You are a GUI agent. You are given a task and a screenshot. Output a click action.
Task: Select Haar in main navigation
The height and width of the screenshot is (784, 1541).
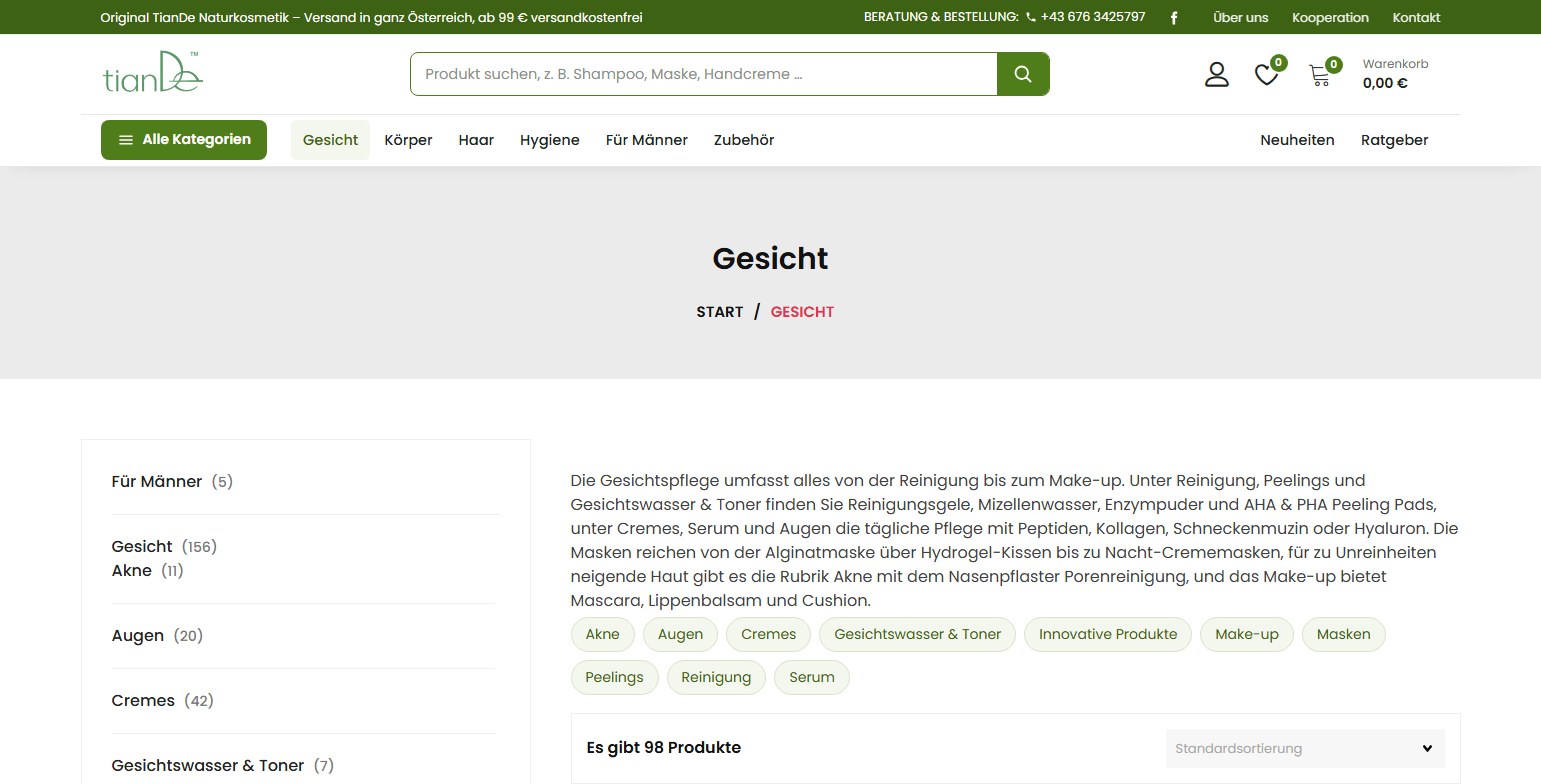pyautogui.click(x=476, y=140)
